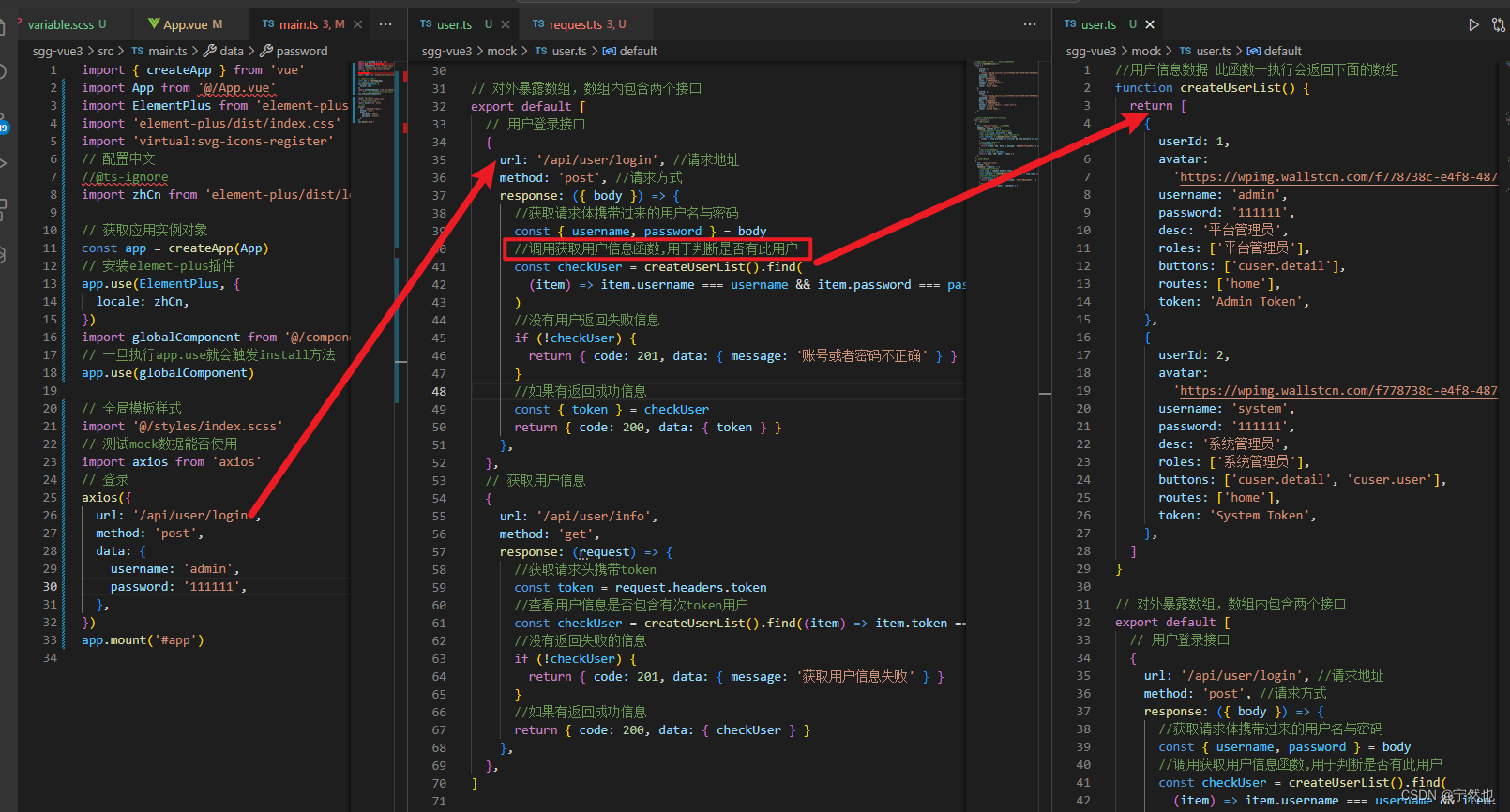The height and width of the screenshot is (812, 1510).
Task: Open default breadcrumb in right editor
Action: pyautogui.click(x=1282, y=51)
